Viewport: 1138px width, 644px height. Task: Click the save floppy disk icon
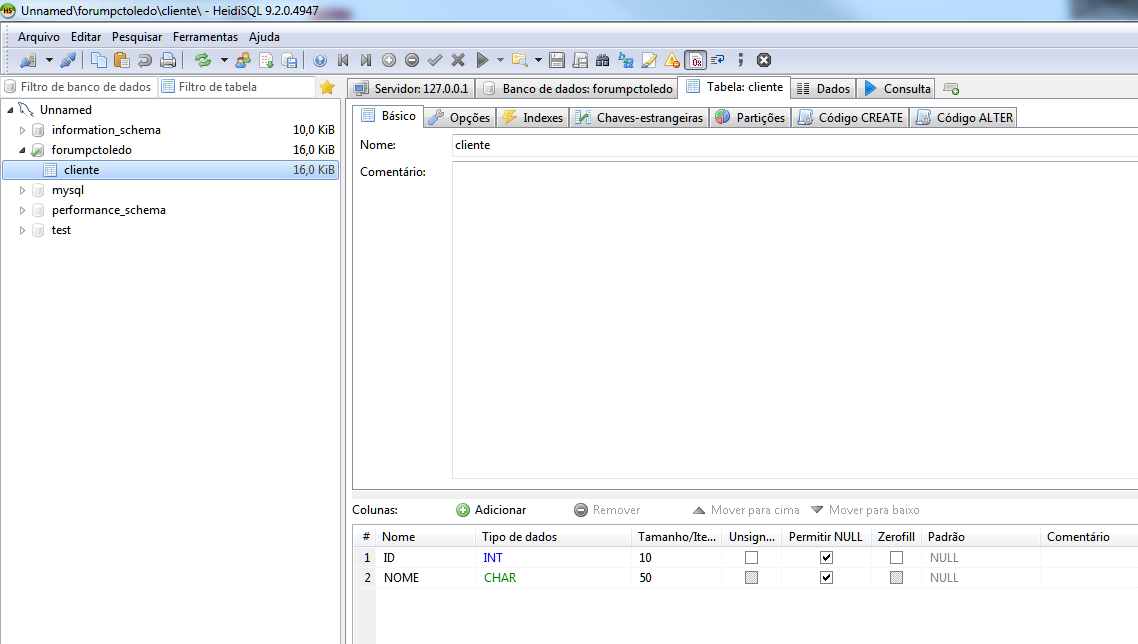[x=557, y=60]
